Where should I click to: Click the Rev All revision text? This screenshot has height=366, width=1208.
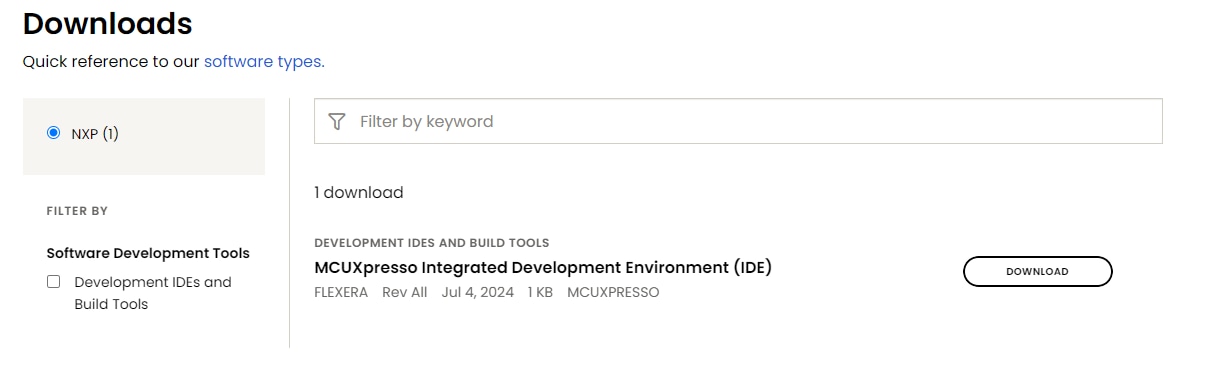click(x=405, y=292)
